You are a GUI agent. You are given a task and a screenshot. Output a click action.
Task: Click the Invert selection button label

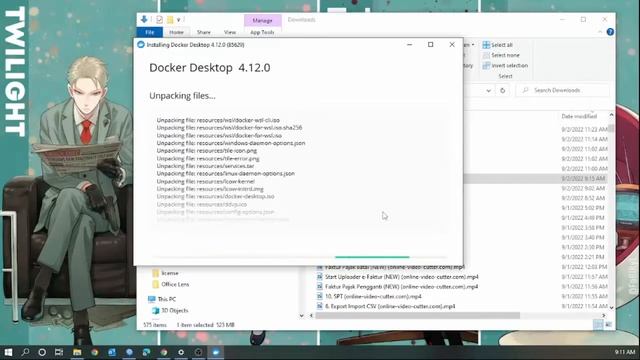[509, 66]
